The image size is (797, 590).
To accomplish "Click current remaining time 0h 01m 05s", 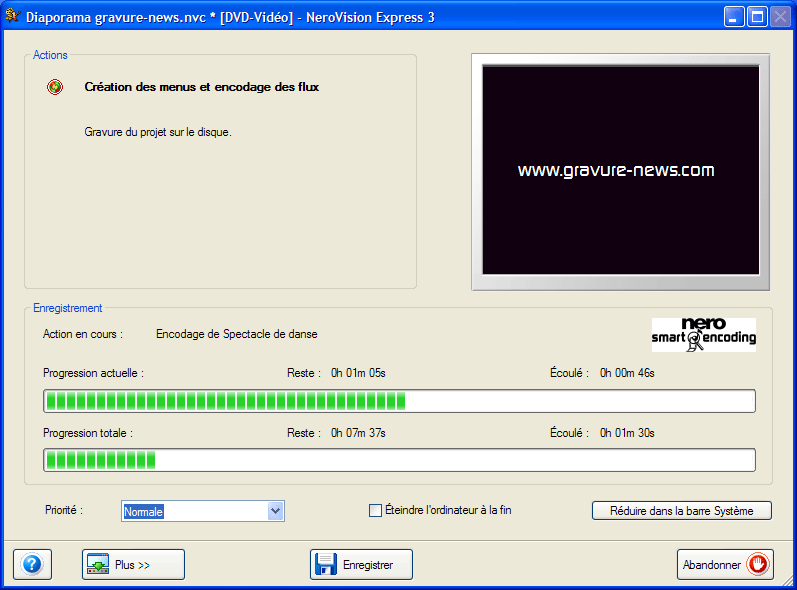I will (x=358, y=373).
